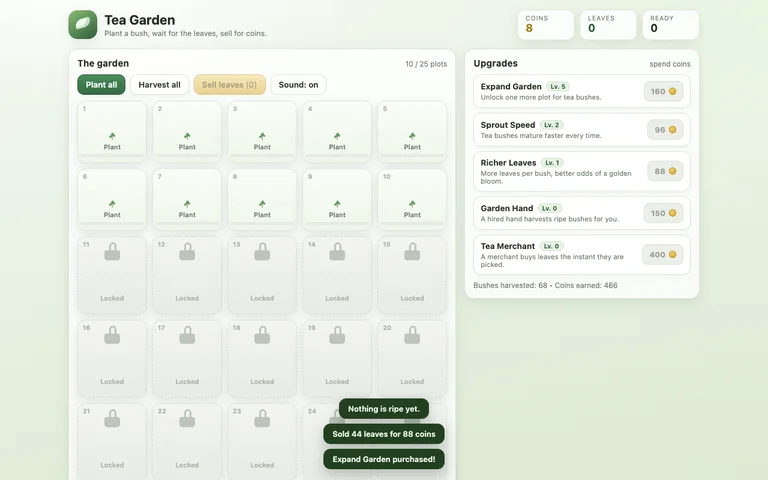Click the 'Tea Garden' title text
The height and width of the screenshot is (480, 768).
pos(140,20)
